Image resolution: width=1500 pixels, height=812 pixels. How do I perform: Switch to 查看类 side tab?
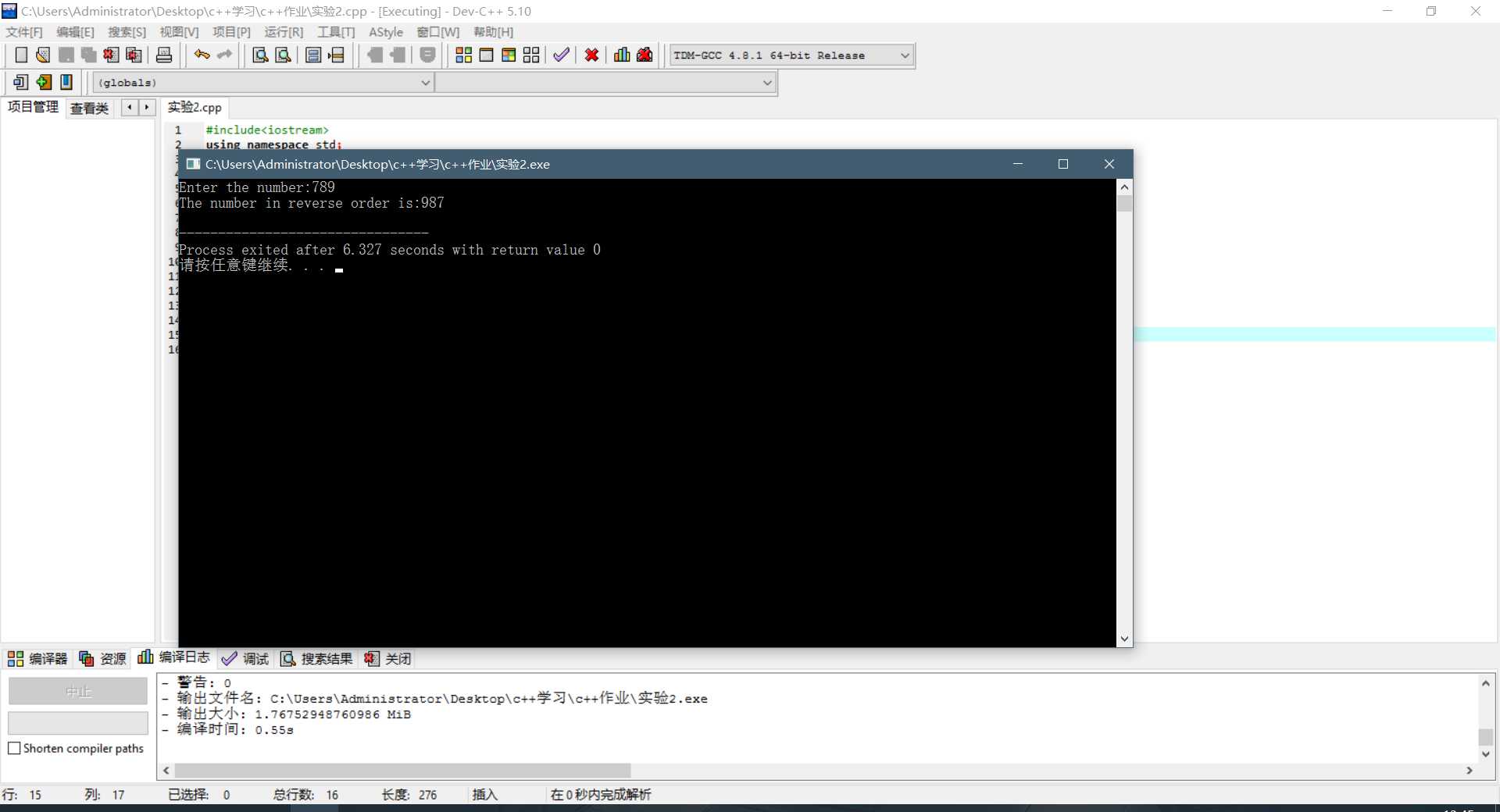[x=90, y=109]
